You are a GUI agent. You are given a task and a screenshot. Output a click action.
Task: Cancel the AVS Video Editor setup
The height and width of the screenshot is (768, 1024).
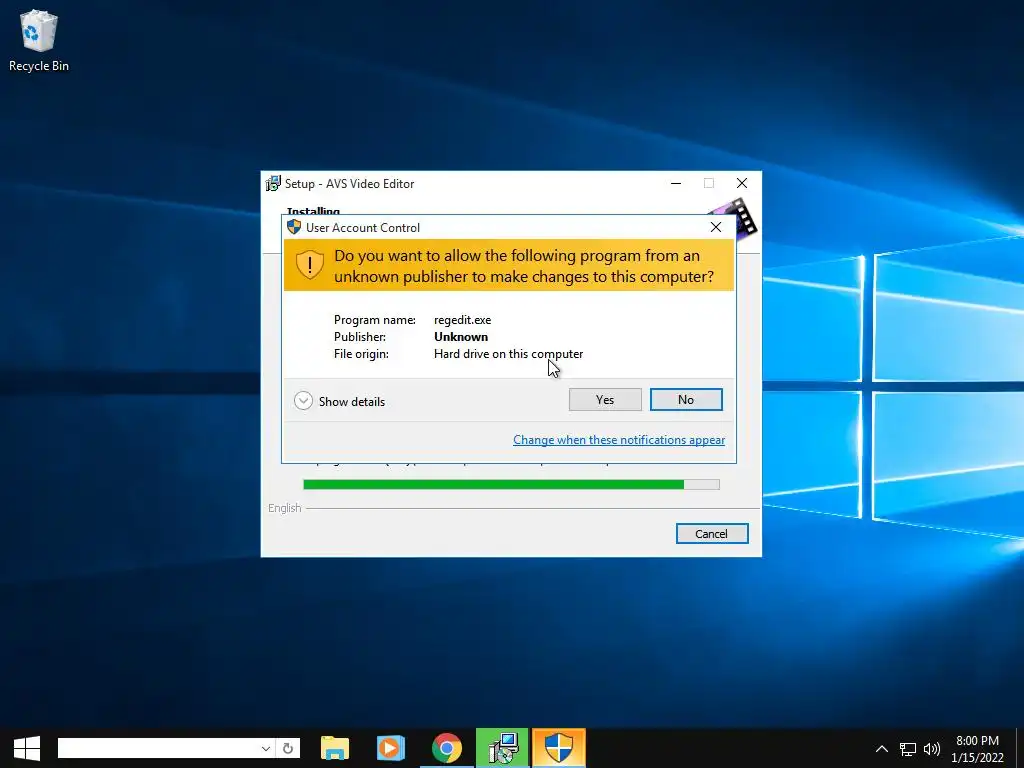coord(711,534)
